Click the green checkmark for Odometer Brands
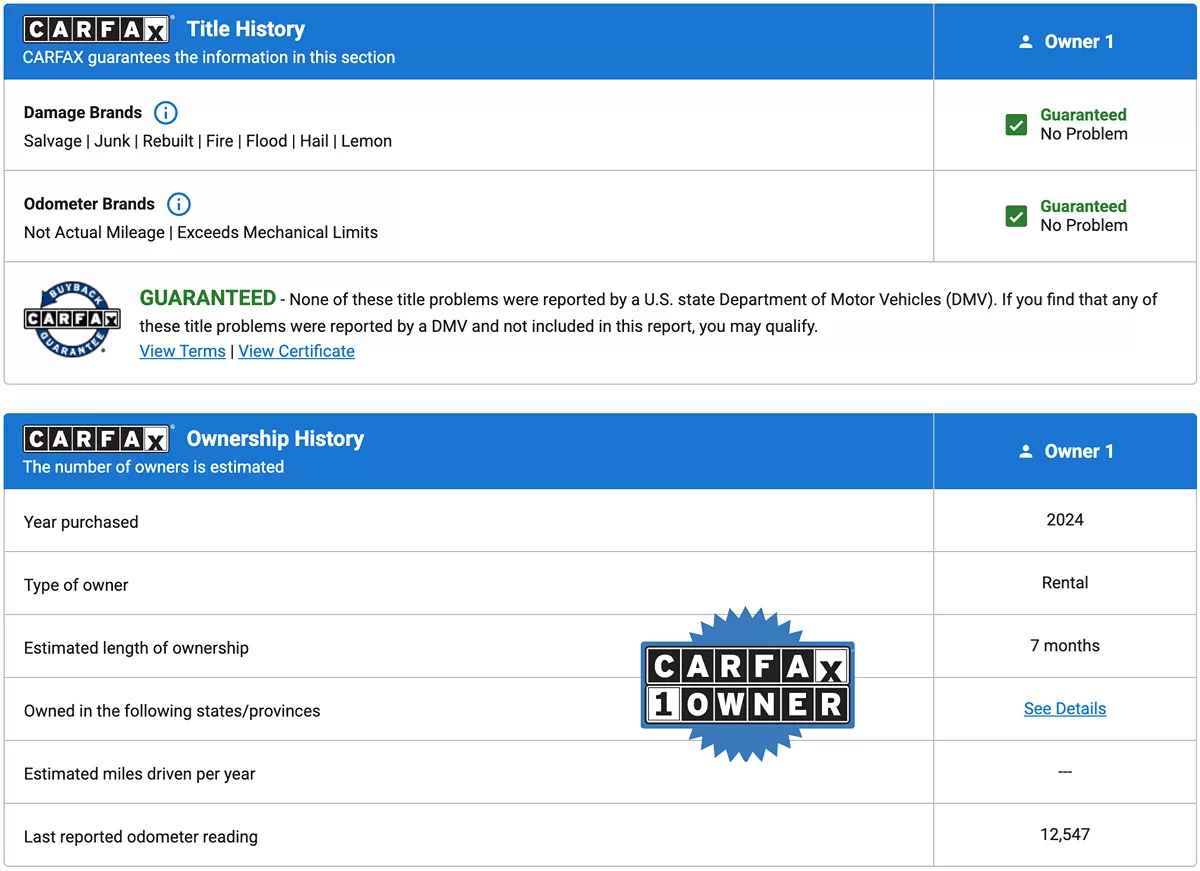 (x=1016, y=216)
